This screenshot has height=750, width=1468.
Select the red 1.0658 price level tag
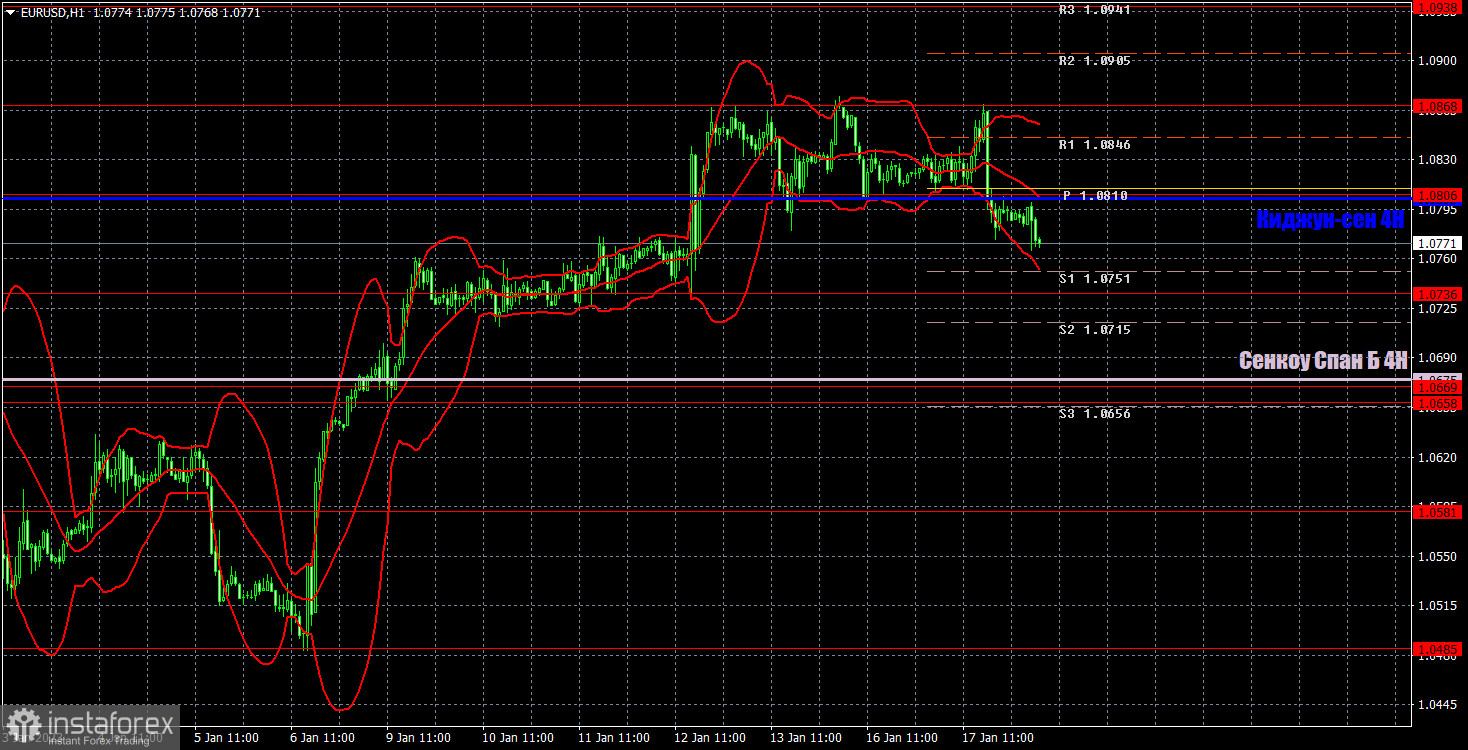pos(1438,403)
